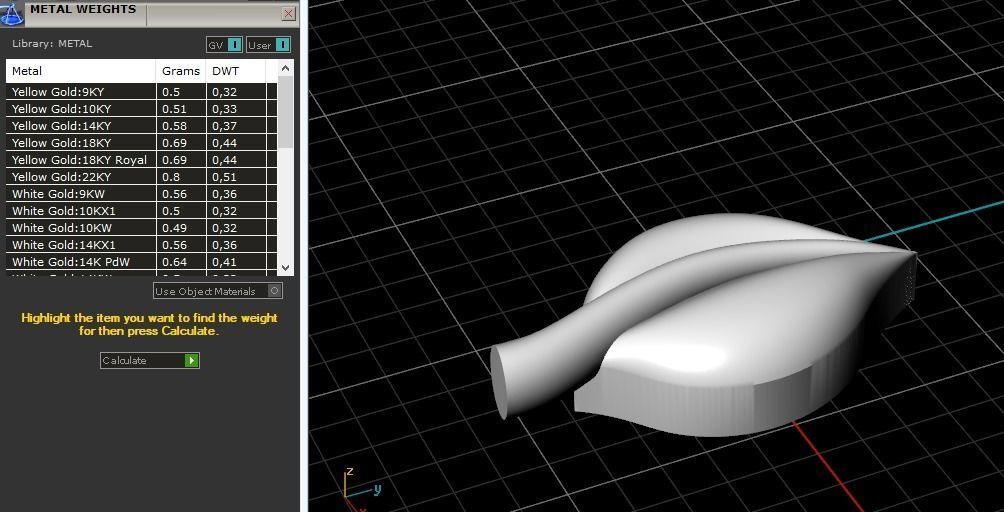
Task: Select the Yellow Gold:9KY row
Action: click(142, 92)
